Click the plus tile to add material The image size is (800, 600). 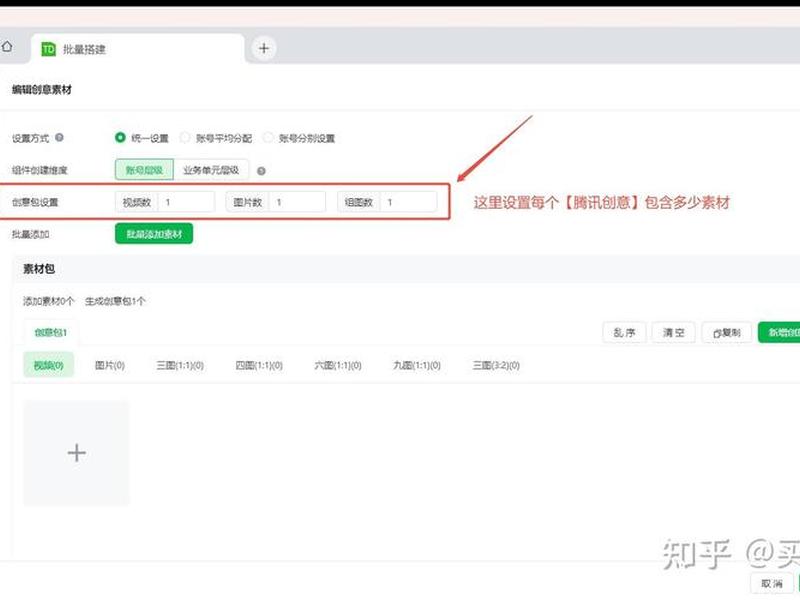click(77, 453)
